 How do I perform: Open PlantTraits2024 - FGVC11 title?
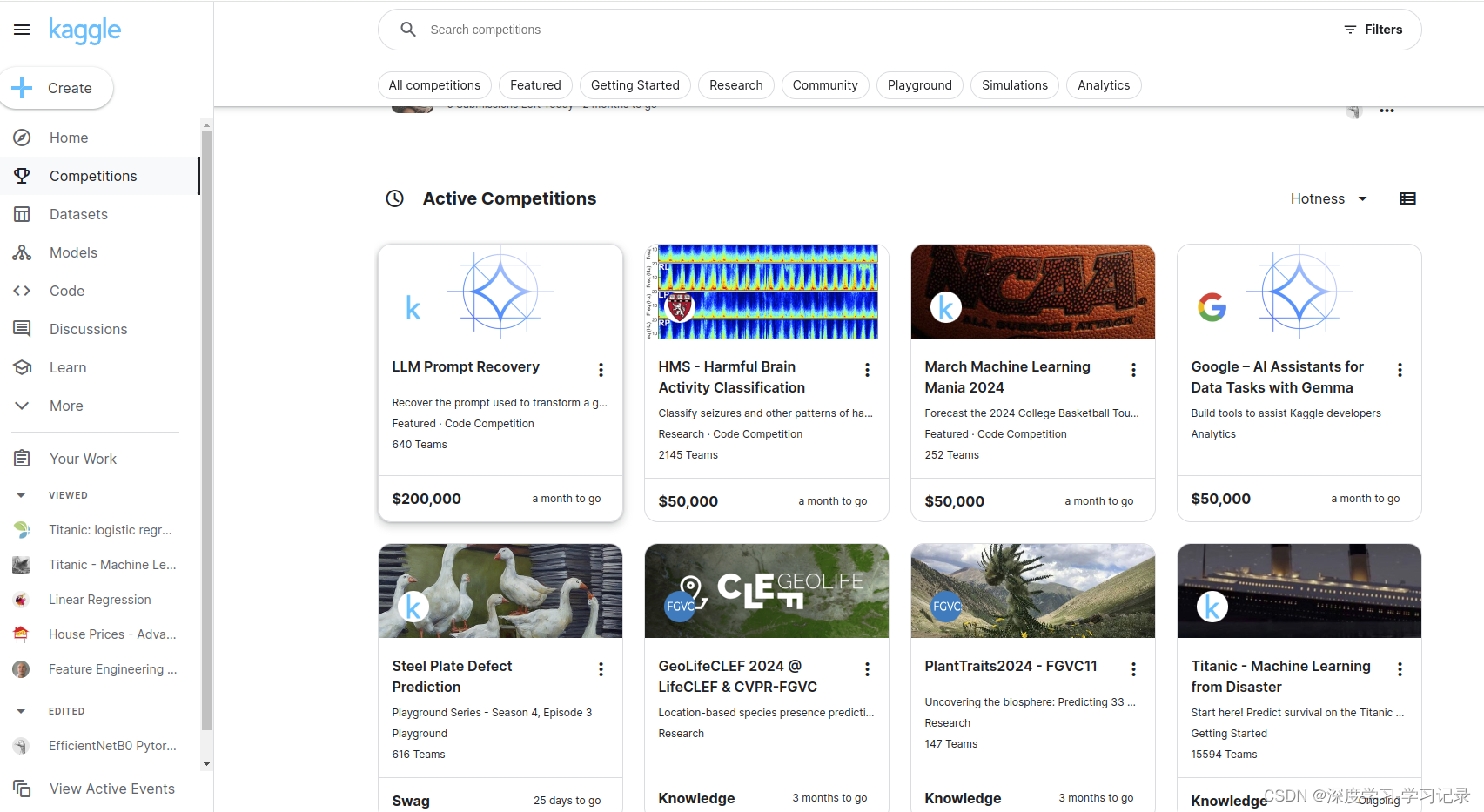tap(1011, 666)
